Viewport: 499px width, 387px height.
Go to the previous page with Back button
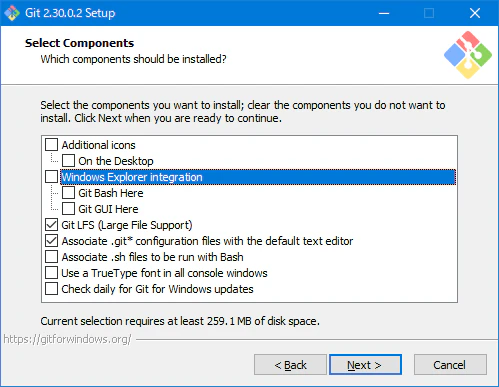(x=290, y=365)
